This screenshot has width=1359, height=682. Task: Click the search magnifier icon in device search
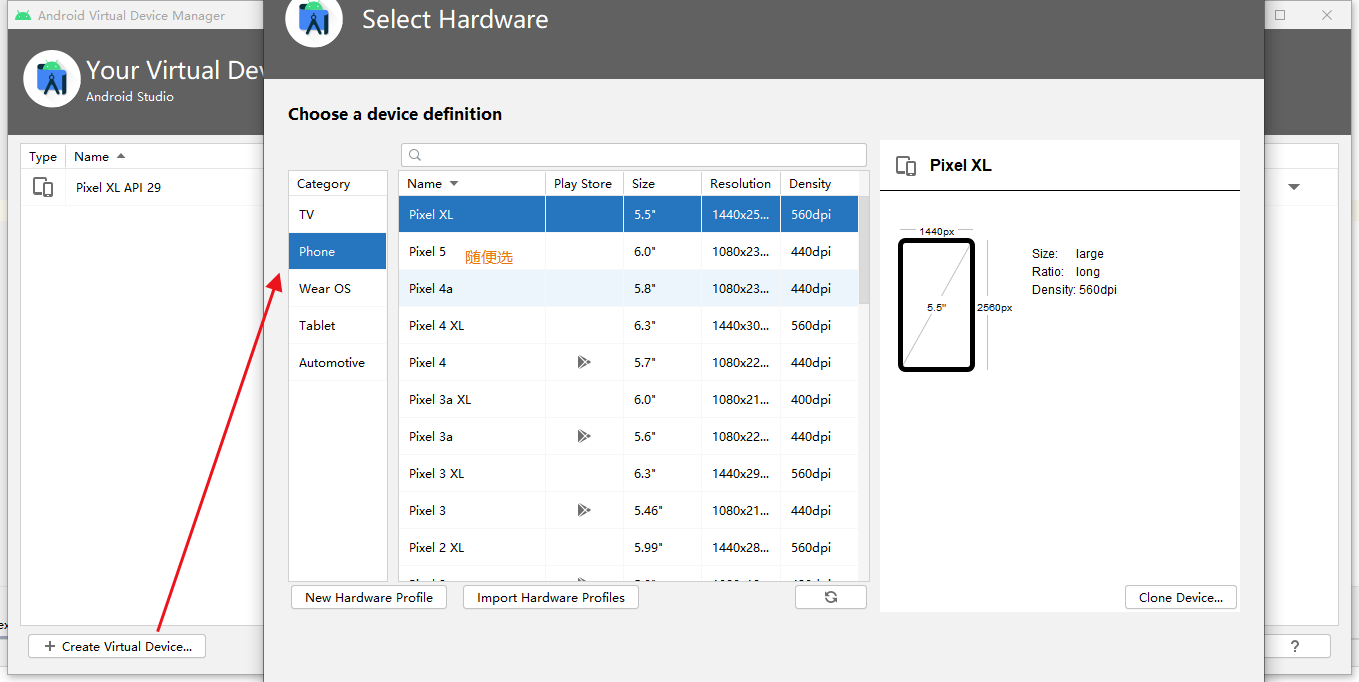pyautogui.click(x=415, y=155)
